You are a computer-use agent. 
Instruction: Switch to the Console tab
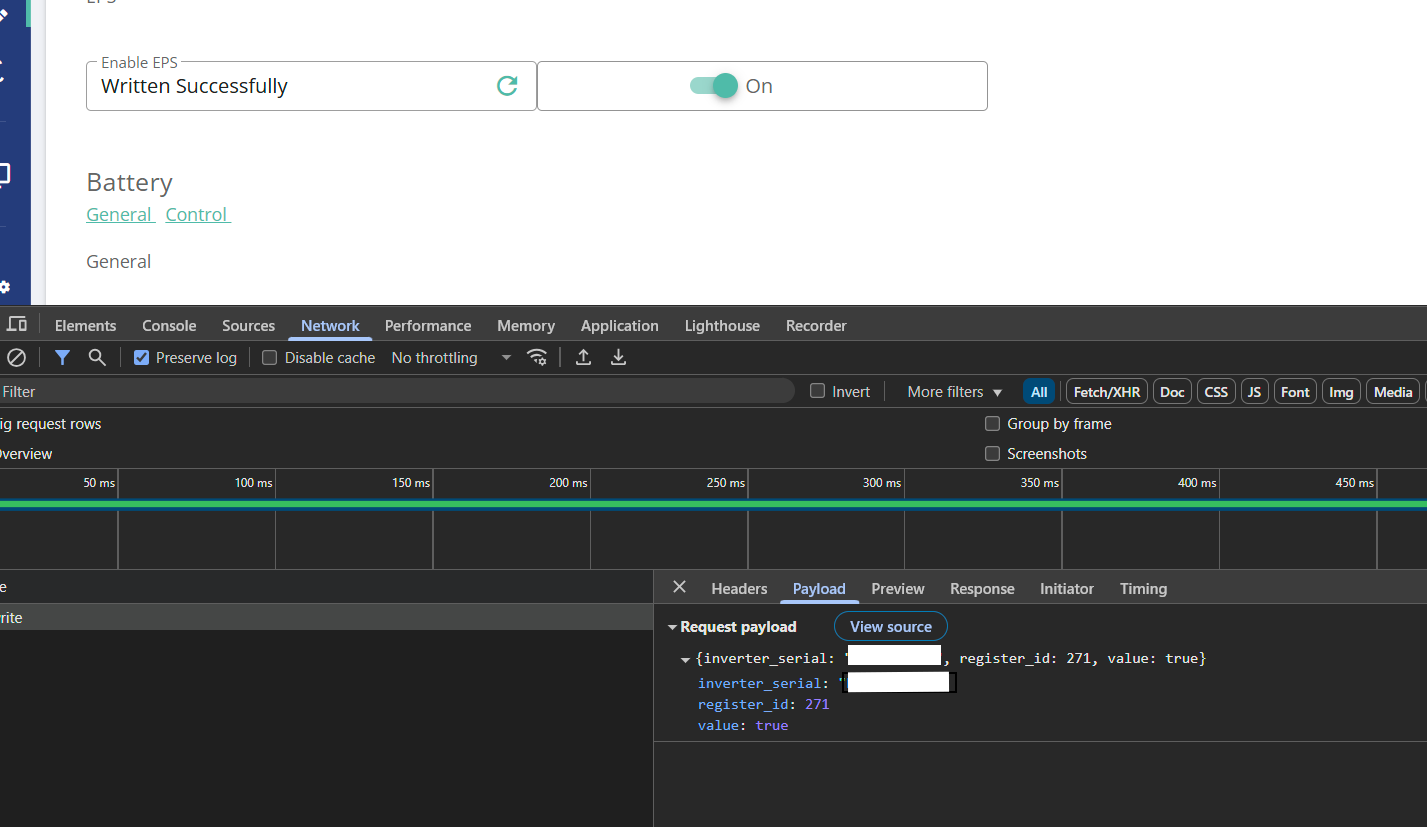(169, 326)
